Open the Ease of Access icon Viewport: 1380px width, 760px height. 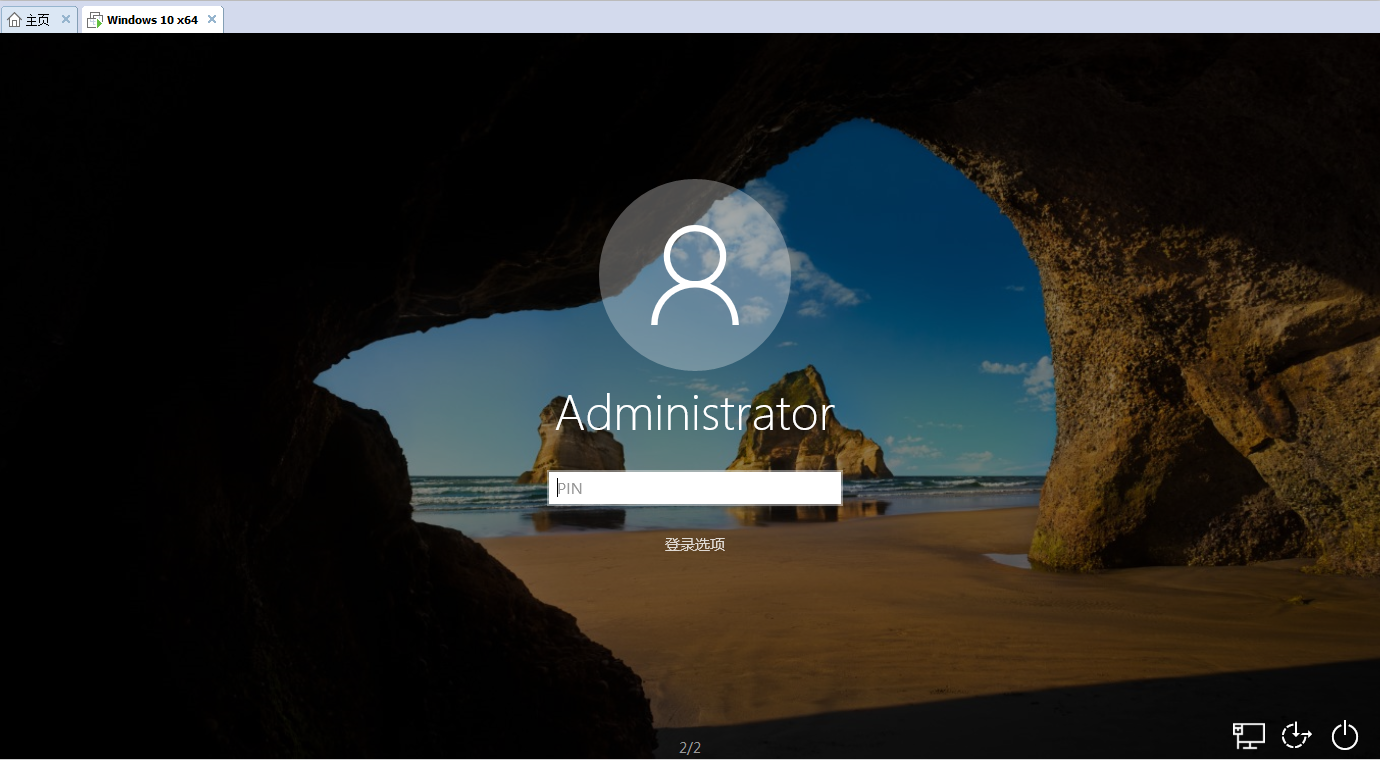point(1297,735)
